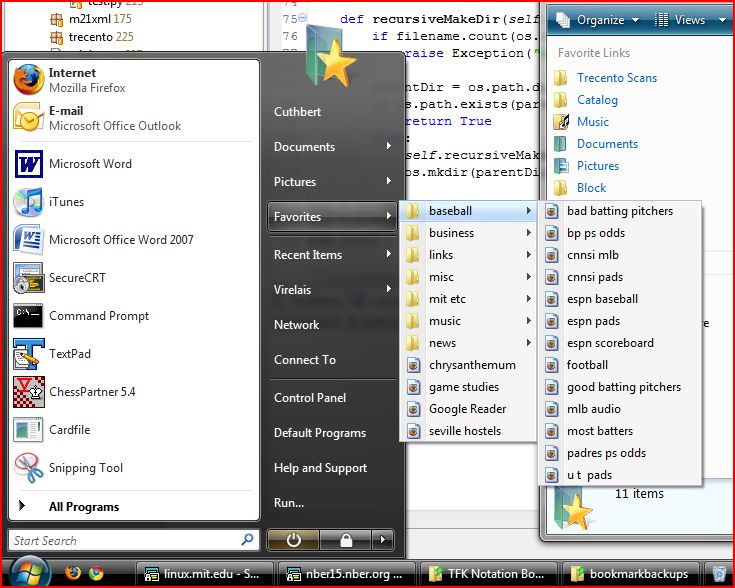Open Google Reader favorite

(468, 409)
